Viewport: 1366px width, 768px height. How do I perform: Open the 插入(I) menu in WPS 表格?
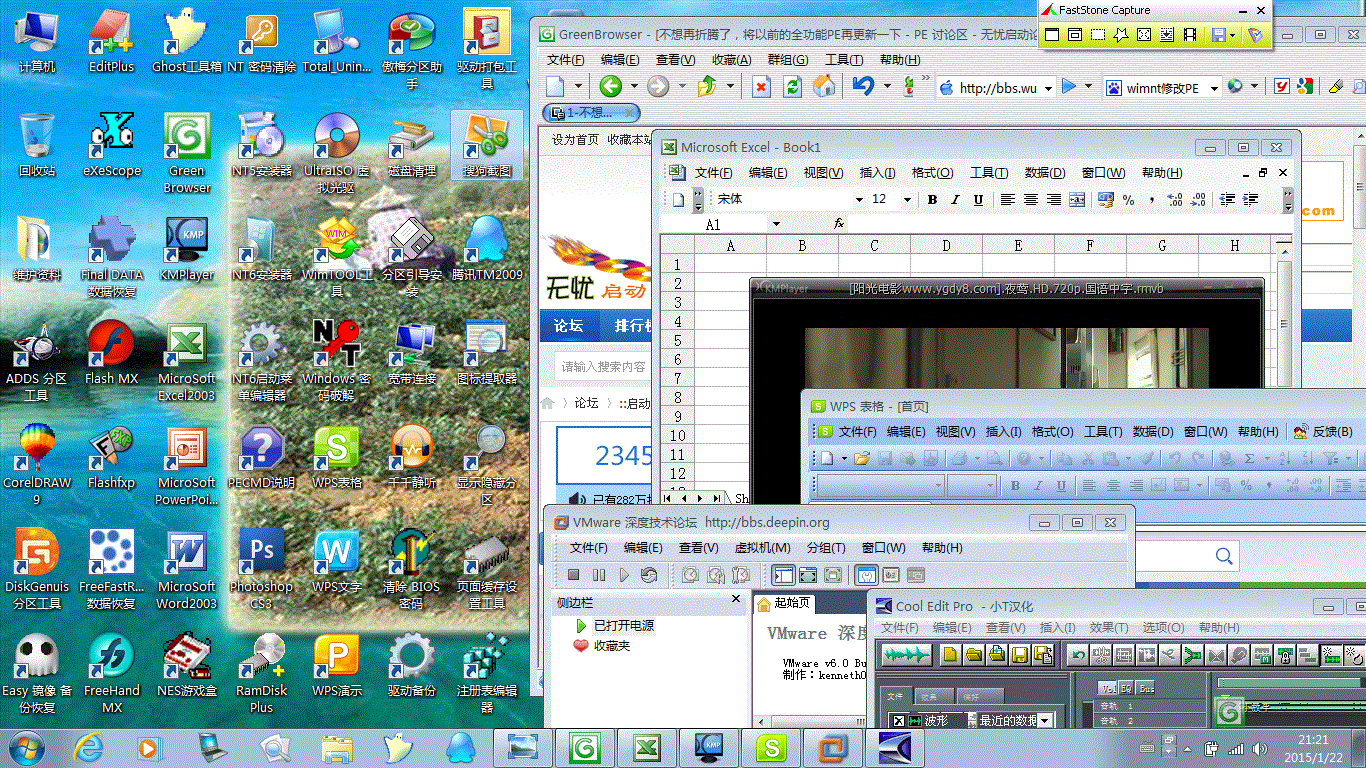pyautogui.click(x=1004, y=432)
